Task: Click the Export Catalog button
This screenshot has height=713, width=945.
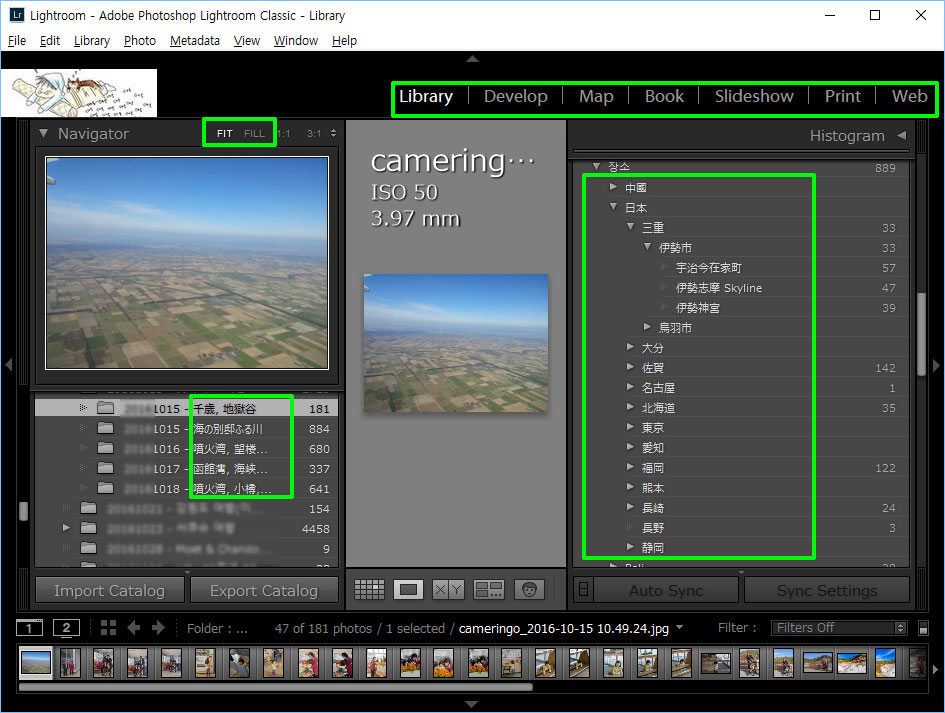Action: (264, 590)
